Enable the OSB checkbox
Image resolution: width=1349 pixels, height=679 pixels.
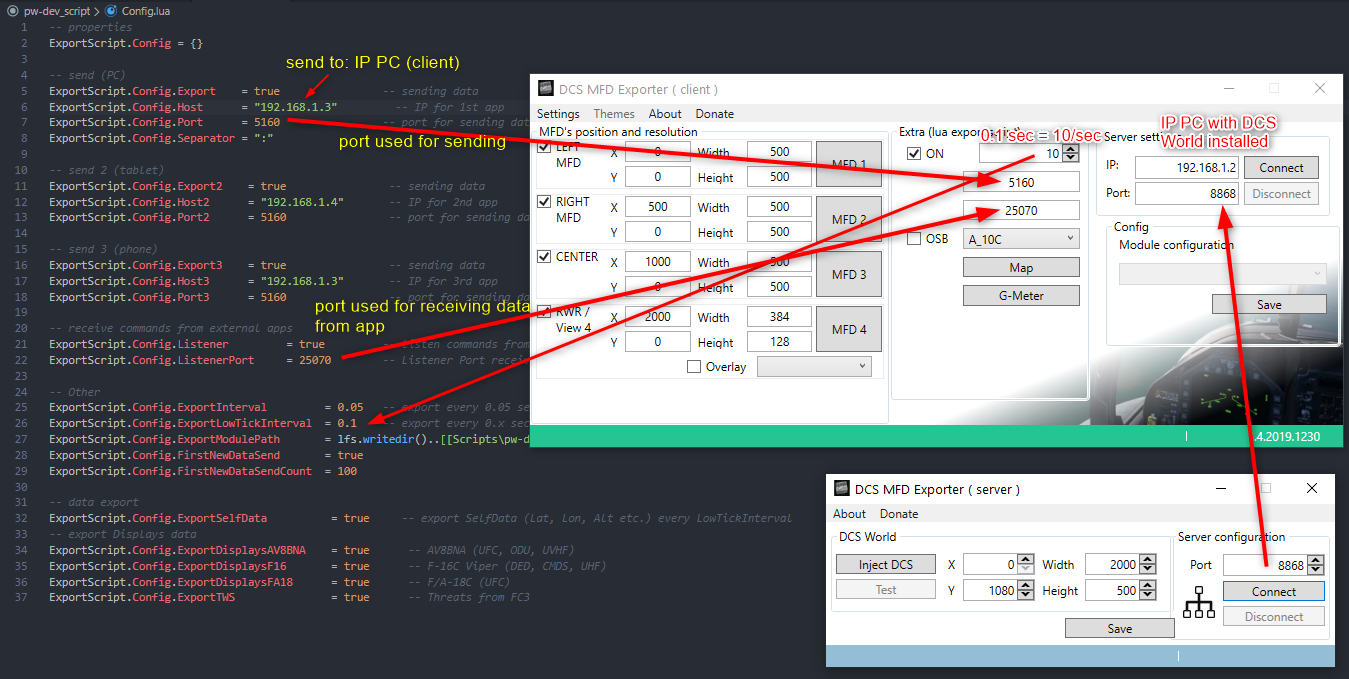(914, 239)
